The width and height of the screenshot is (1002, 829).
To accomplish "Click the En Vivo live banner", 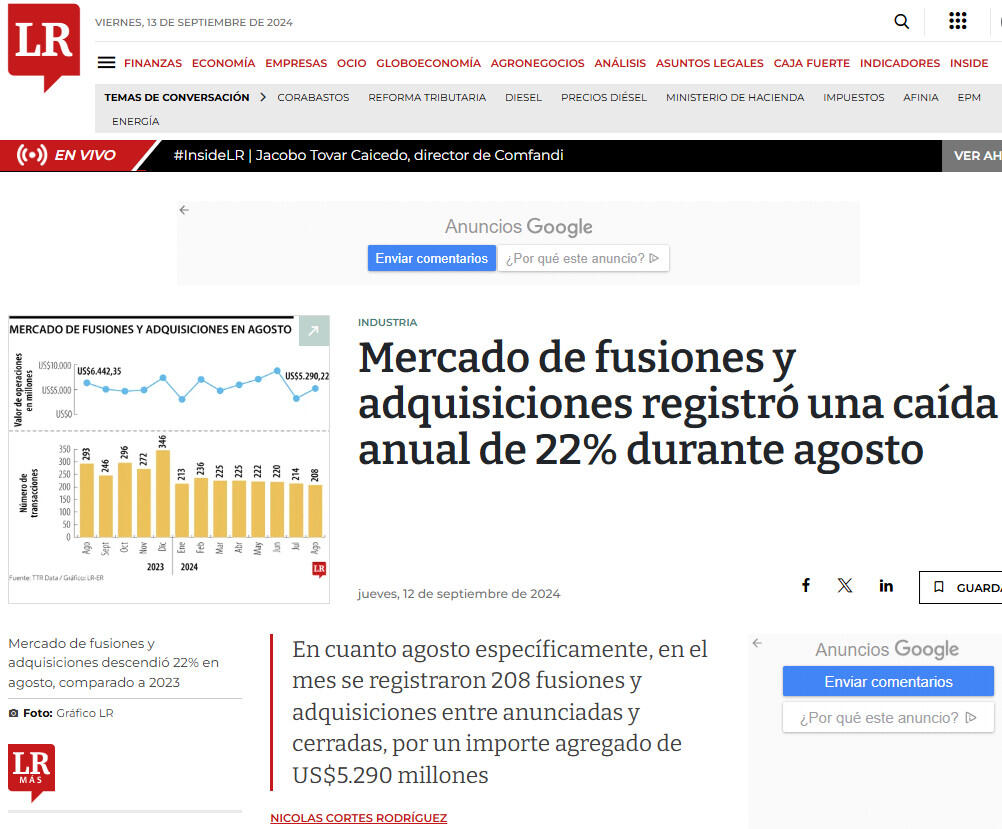I will (68, 155).
